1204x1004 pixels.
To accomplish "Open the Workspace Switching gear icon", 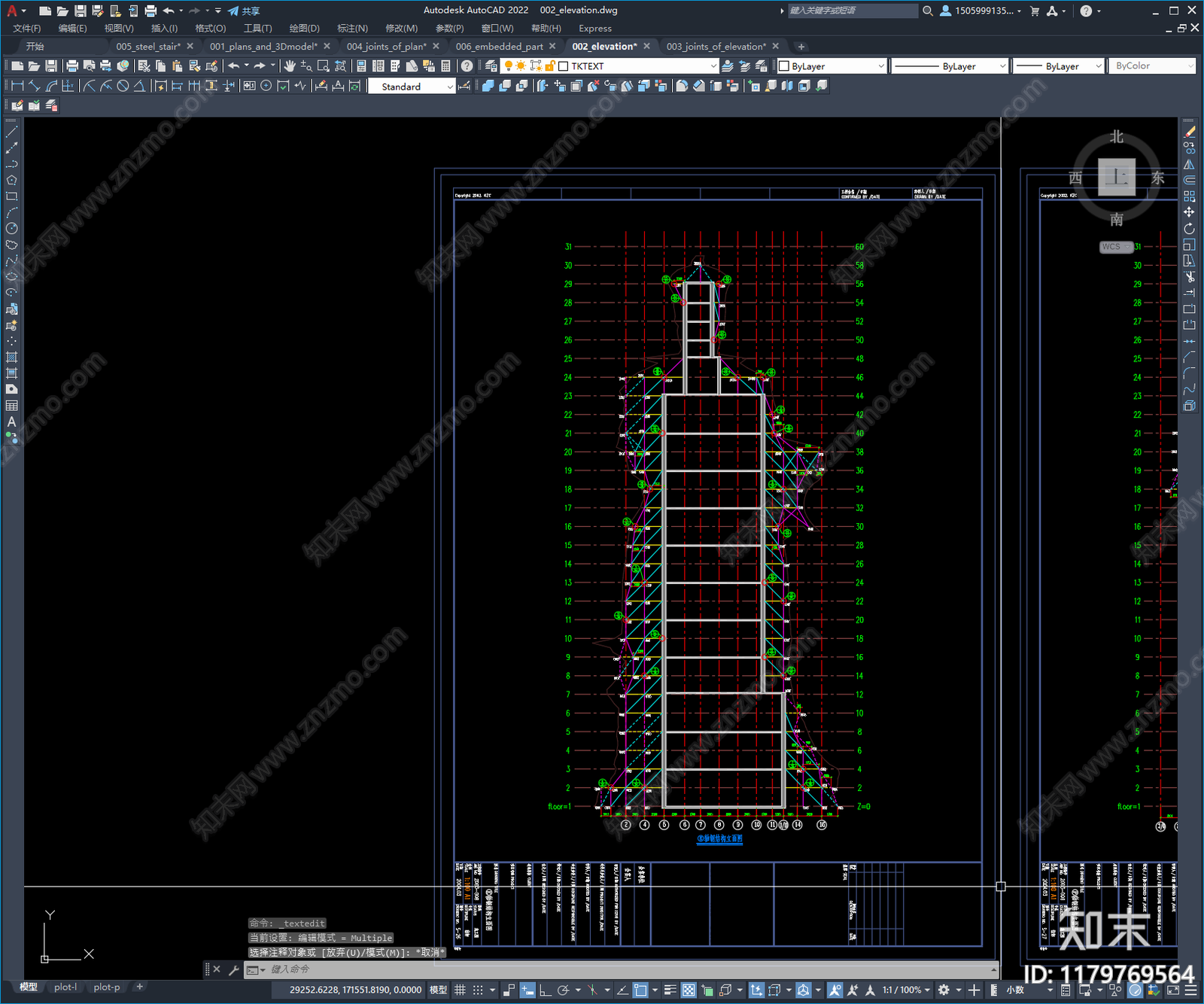I will coord(944,990).
